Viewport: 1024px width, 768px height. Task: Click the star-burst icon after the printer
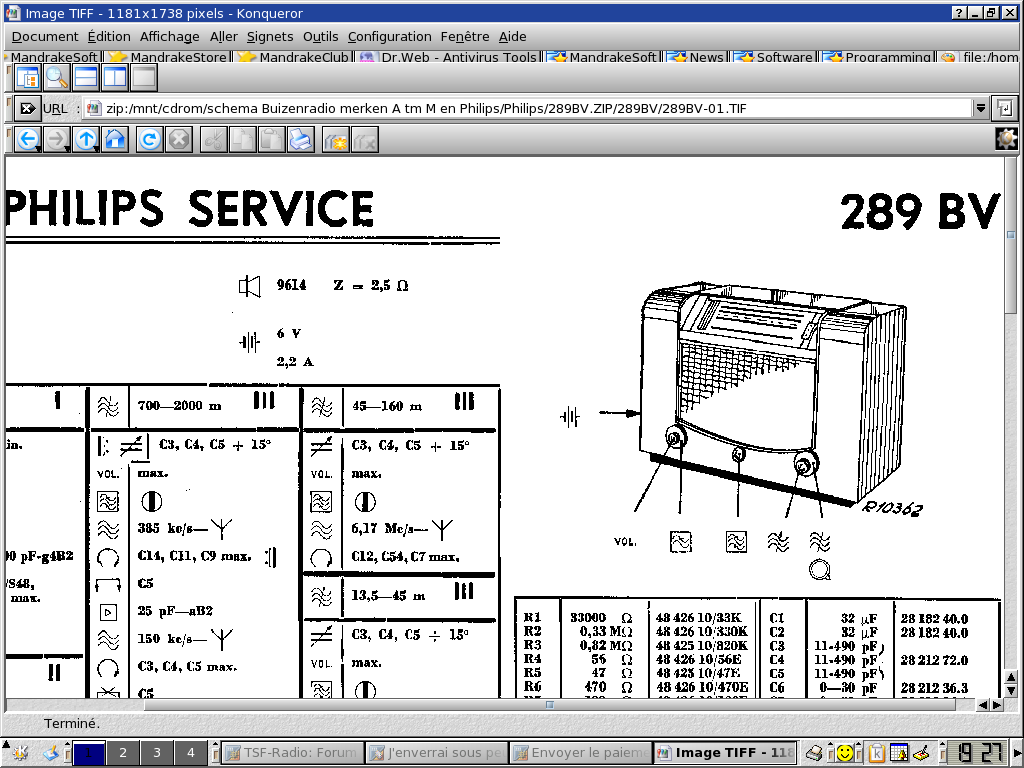click(x=336, y=139)
